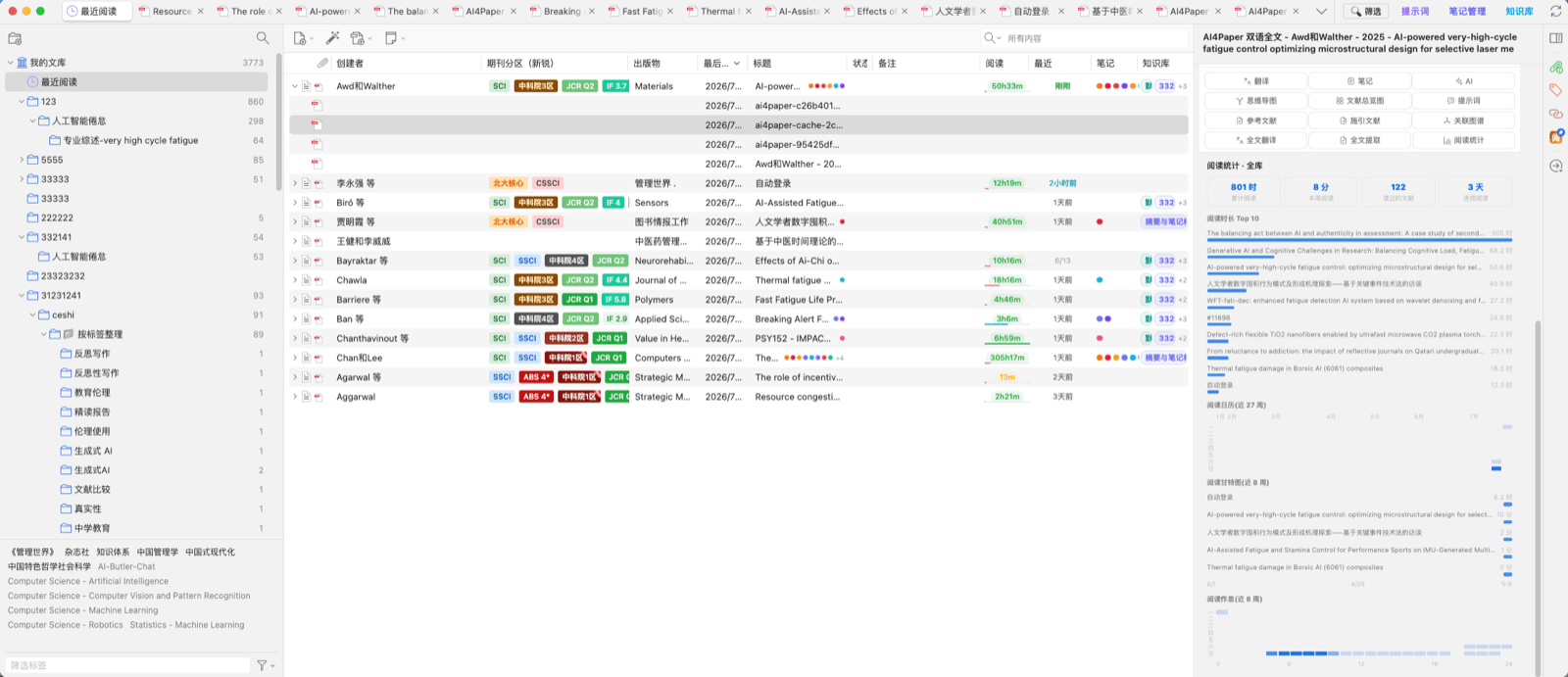Click the search dropdown magnifier in items search
This screenshot has height=677, width=1568.
click(992, 38)
